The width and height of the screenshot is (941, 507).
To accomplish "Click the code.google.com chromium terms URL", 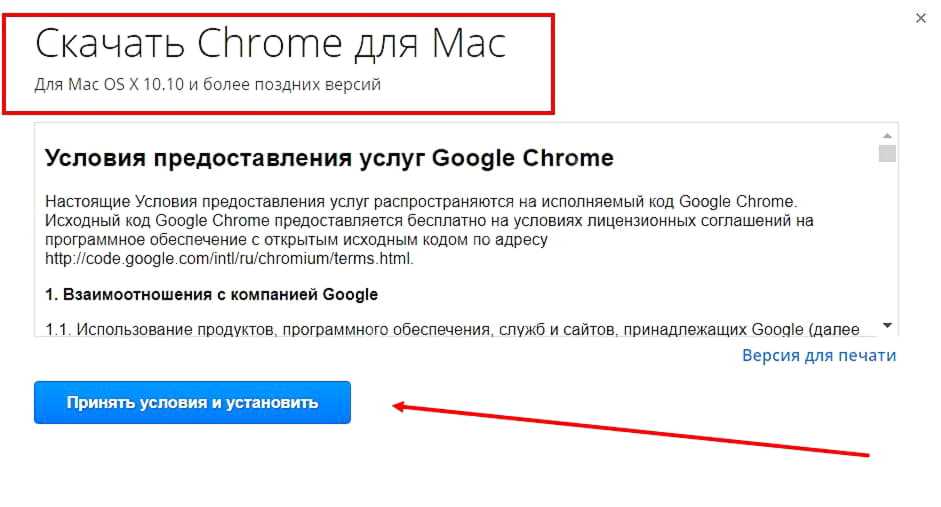I will pyautogui.click(x=229, y=259).
